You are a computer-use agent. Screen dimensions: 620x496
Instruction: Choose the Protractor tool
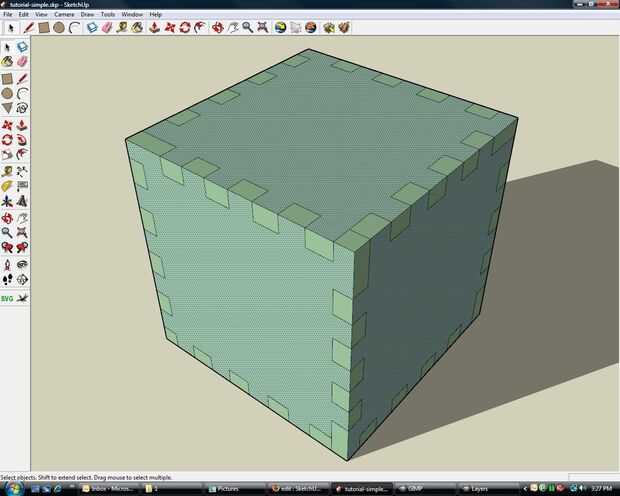click(x=7, y=186)
